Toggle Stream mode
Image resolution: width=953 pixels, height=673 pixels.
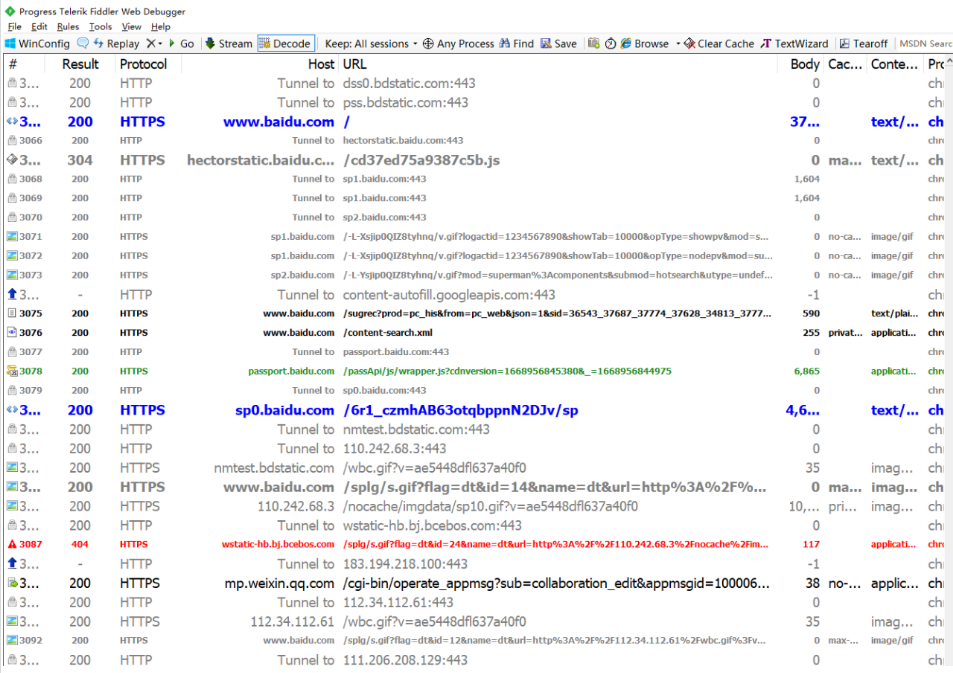click(x=229, y=44)
